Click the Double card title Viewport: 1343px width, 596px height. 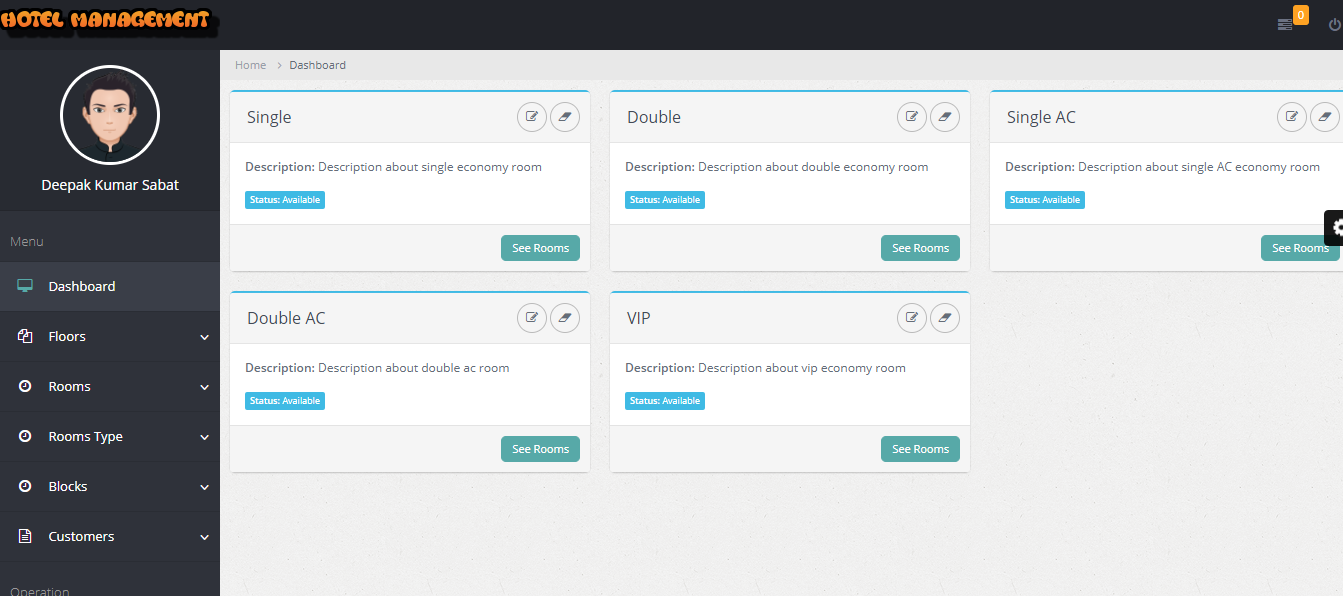pos(654,117)
